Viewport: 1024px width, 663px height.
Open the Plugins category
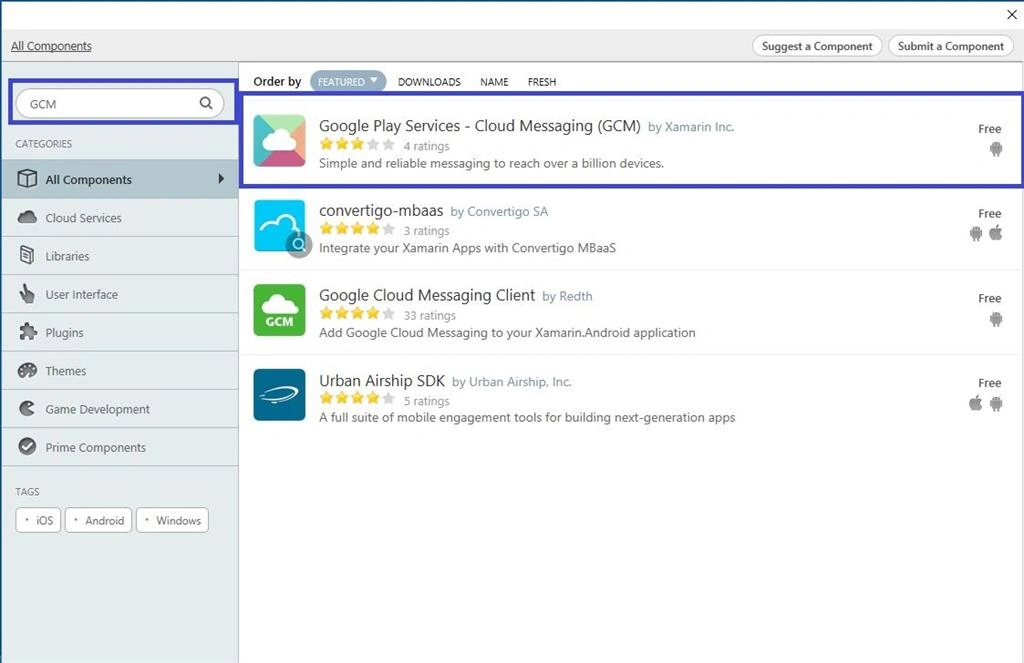(x=120, y=332)
